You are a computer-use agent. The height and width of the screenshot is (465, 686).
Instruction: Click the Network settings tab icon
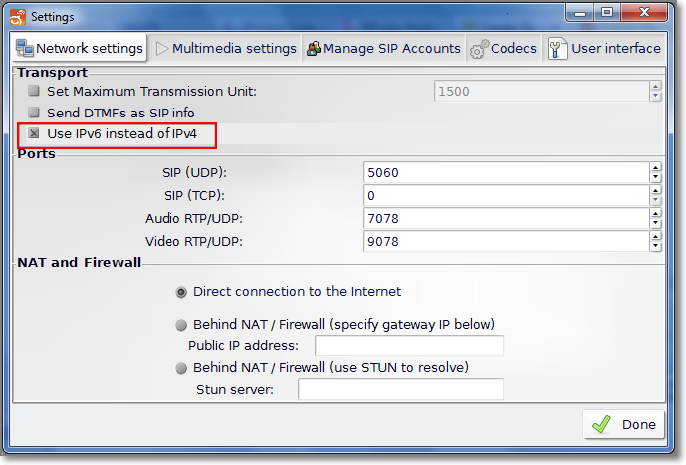24,48
